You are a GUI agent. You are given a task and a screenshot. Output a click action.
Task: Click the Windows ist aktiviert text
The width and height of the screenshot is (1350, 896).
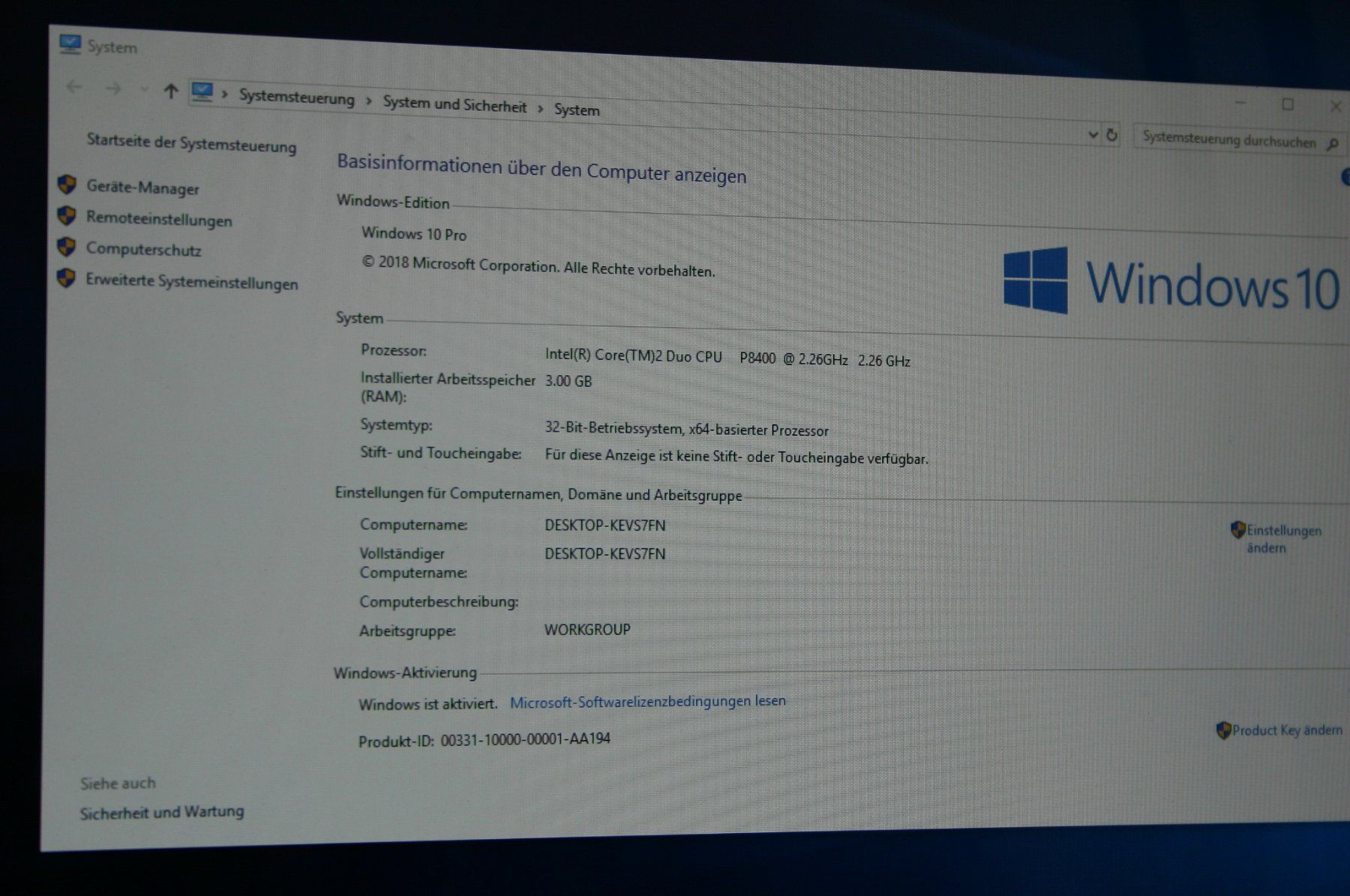tap(428, 704)
